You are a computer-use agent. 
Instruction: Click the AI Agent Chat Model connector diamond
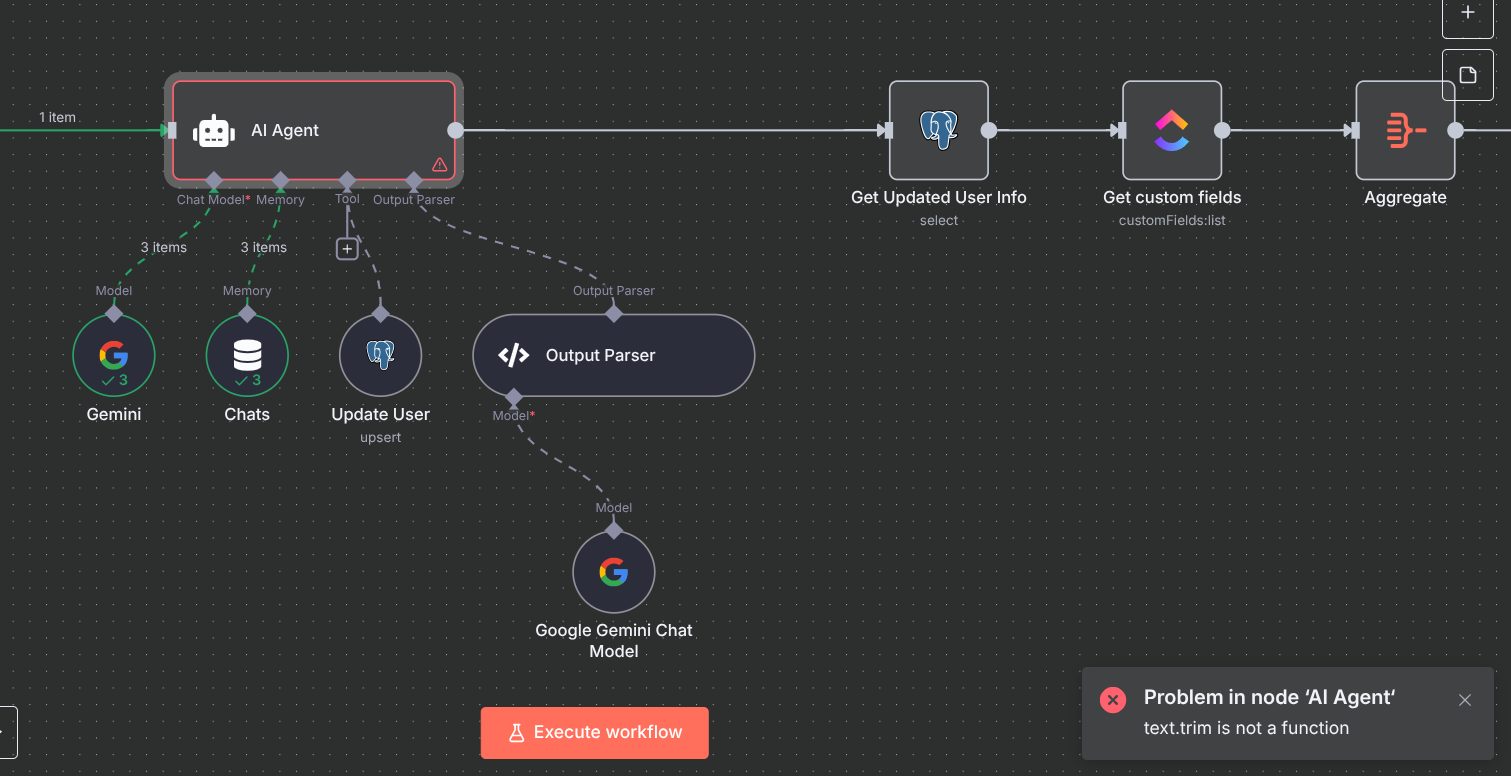[x=213, y=181]
